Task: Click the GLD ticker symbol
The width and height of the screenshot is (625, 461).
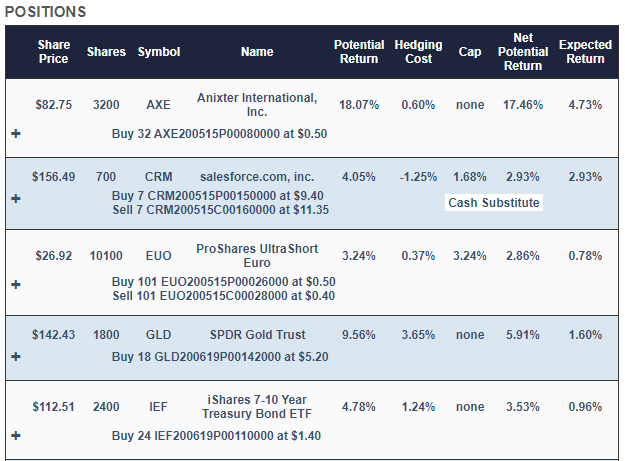Action: pyautogui.click(x=158, y=334)
